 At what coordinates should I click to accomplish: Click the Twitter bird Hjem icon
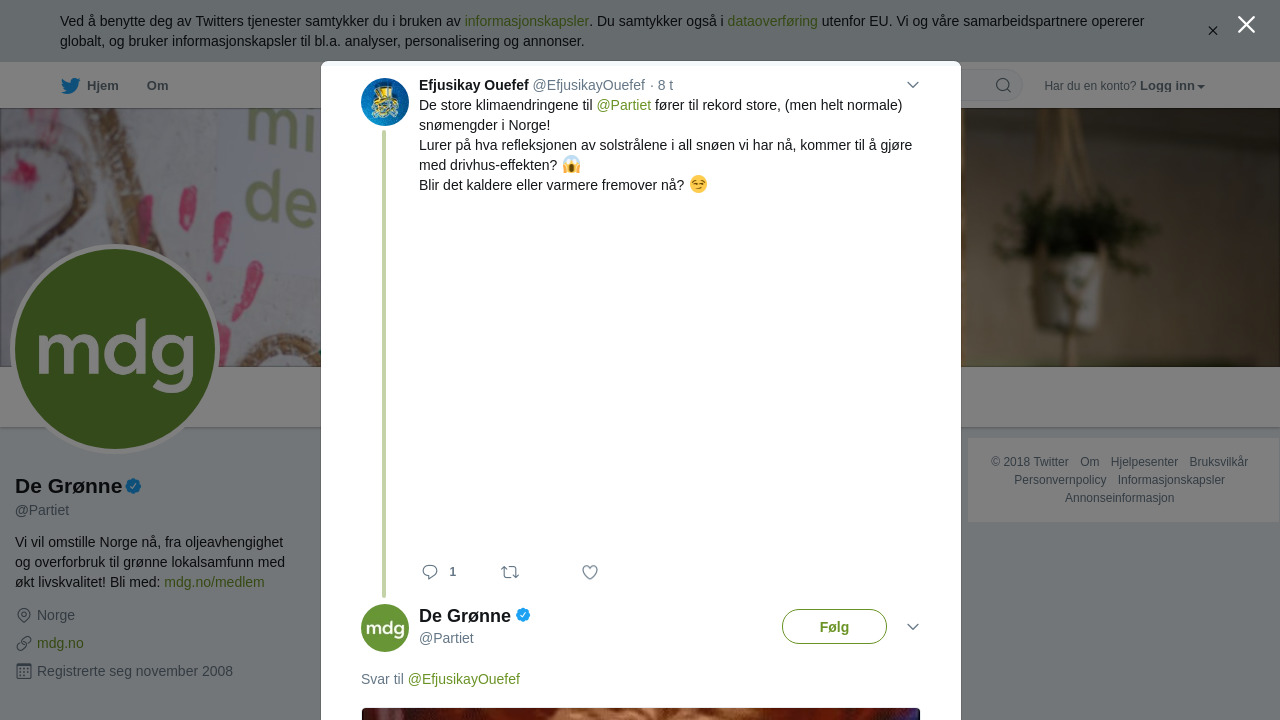point(70,86)
